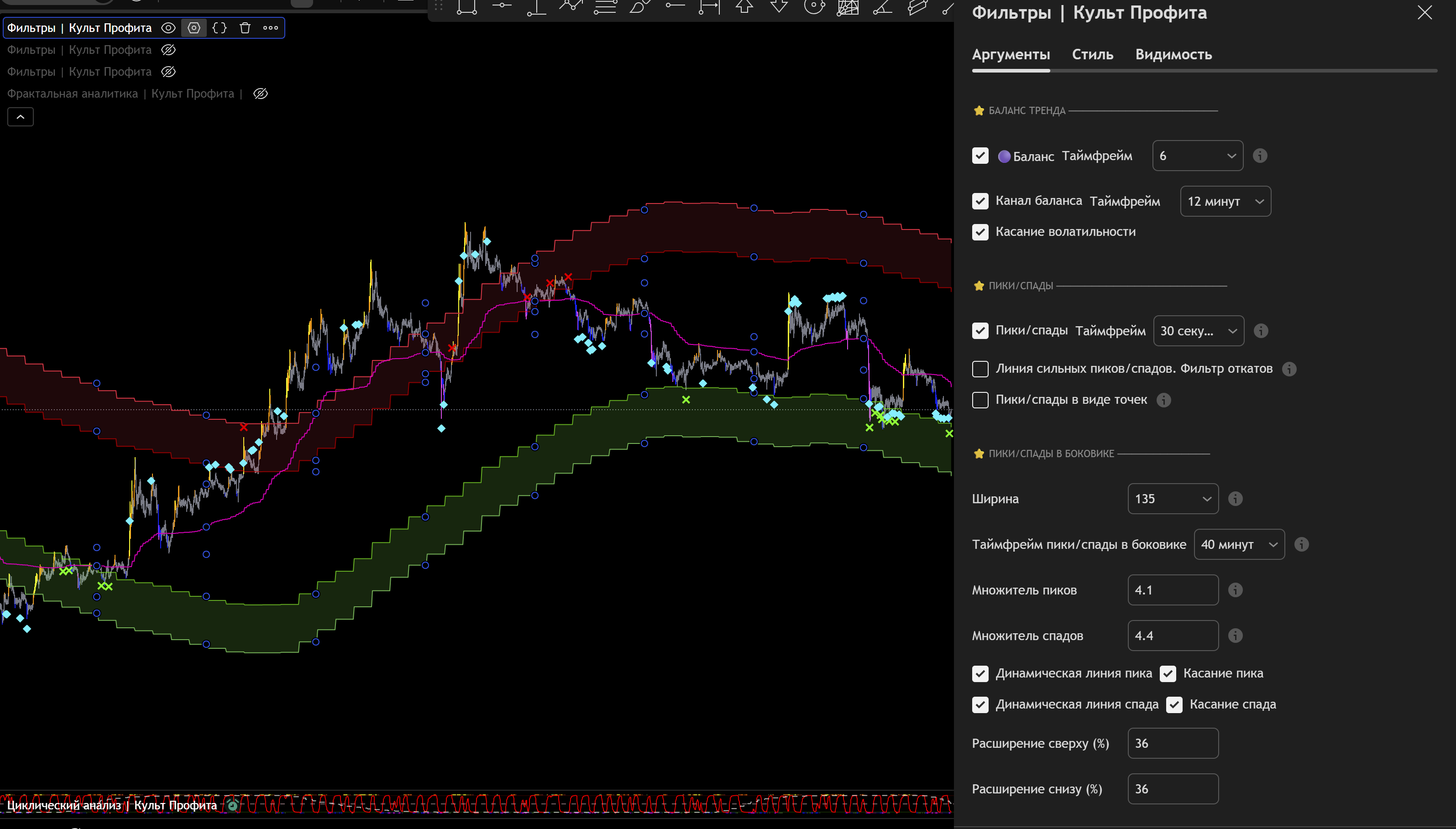The width and height of the screenshot is (1456, 829).
Task: Click the purple Баланс color swatch
Action: [1004, 156]
